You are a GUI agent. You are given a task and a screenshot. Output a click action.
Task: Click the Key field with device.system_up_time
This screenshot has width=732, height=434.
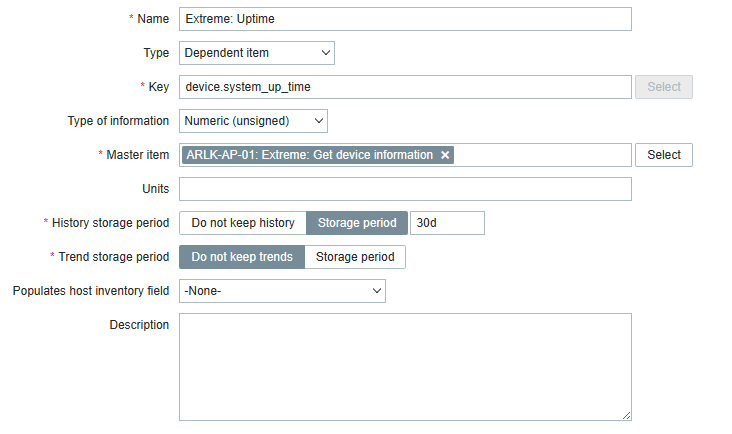pyautogui.click(x=405, y=87)
